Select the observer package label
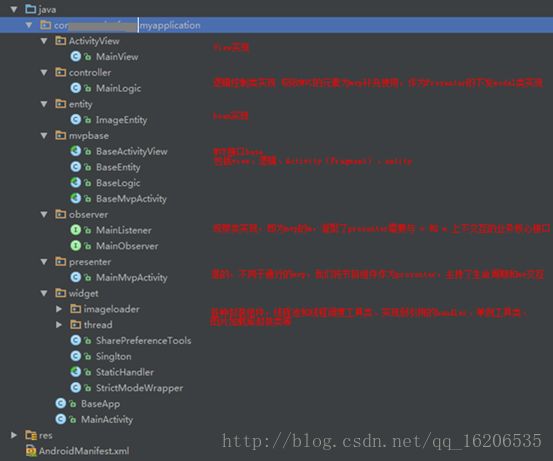 89,214
